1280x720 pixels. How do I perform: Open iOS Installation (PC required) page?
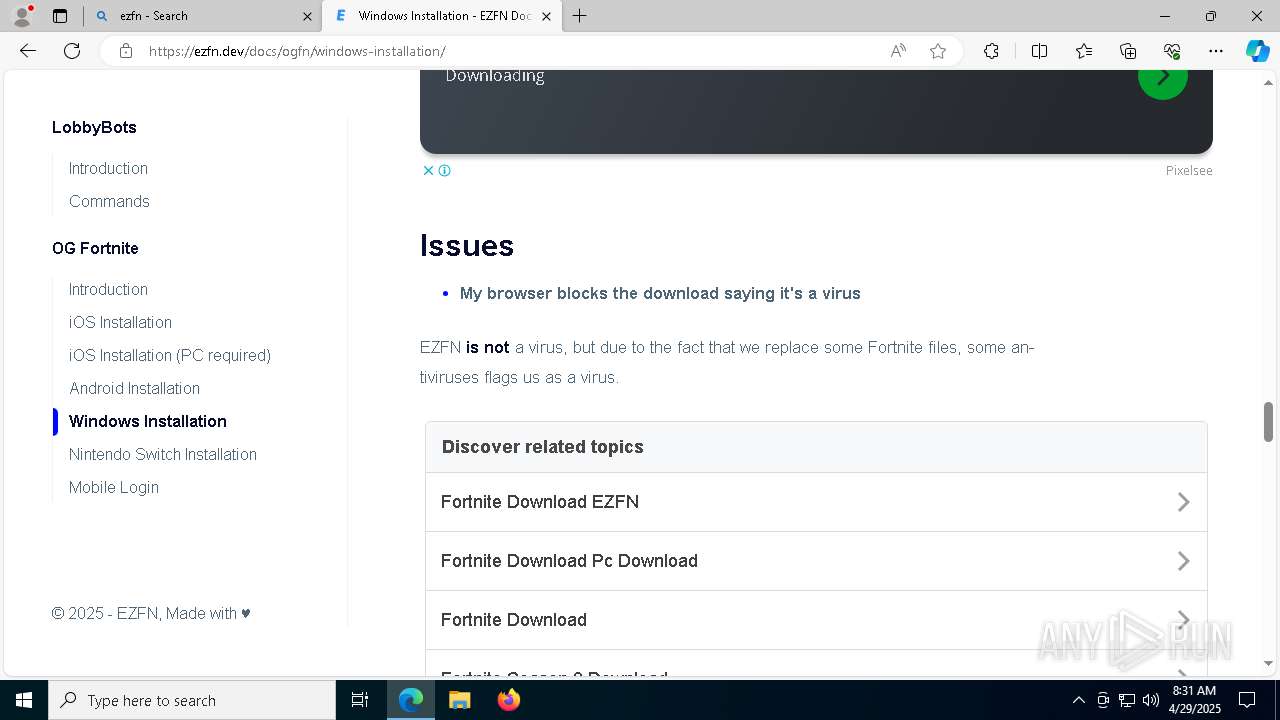(170, 355)
